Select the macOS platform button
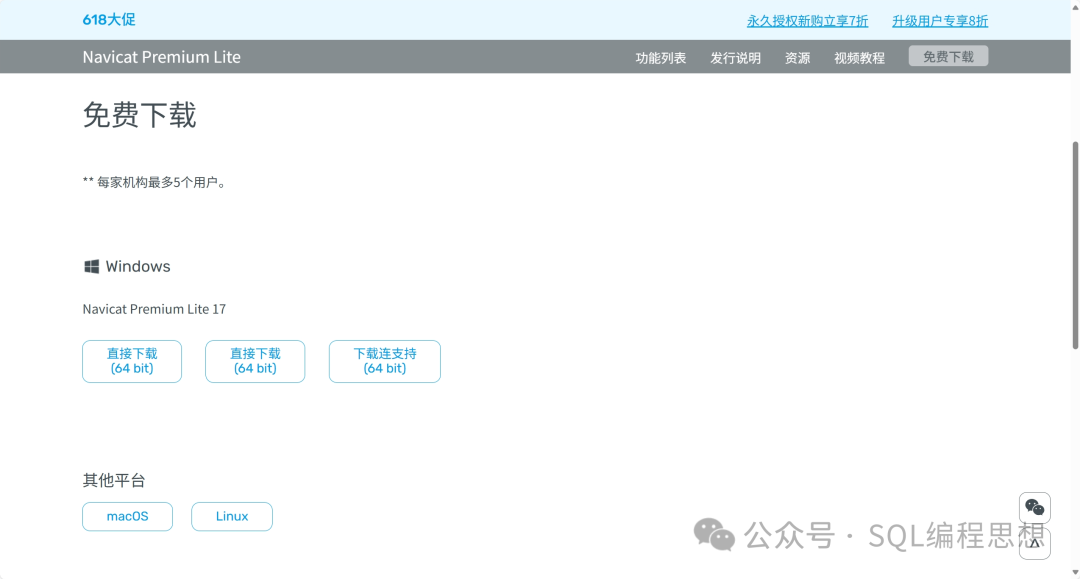This screenshot has width=1080, height=579. 128,516
